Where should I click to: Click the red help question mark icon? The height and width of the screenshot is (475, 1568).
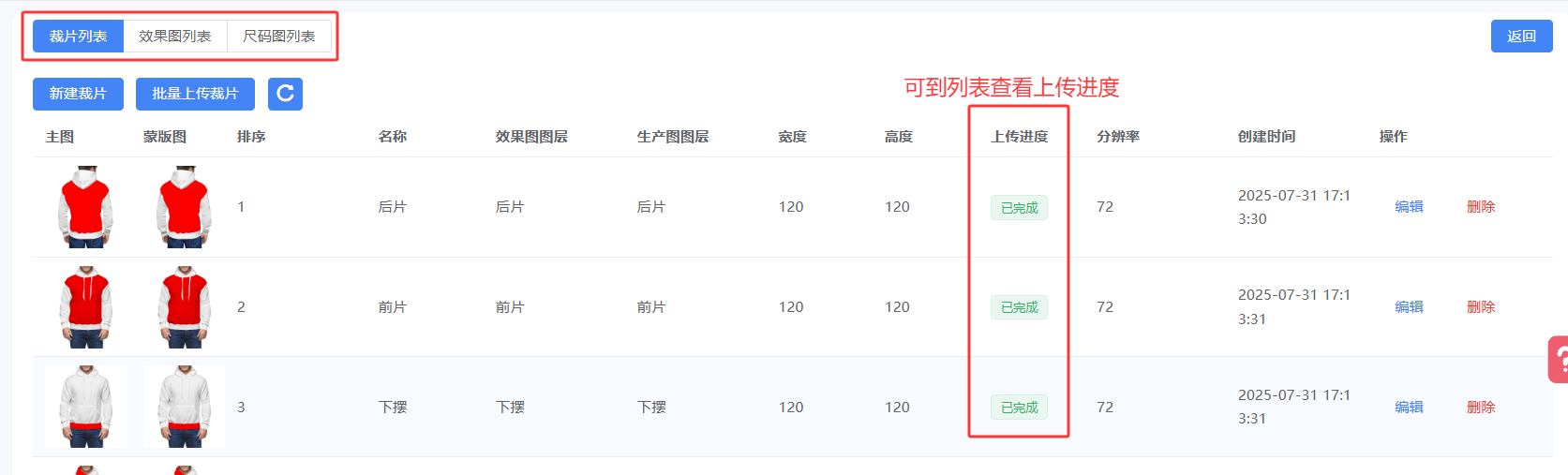(x=1559, y=360)
